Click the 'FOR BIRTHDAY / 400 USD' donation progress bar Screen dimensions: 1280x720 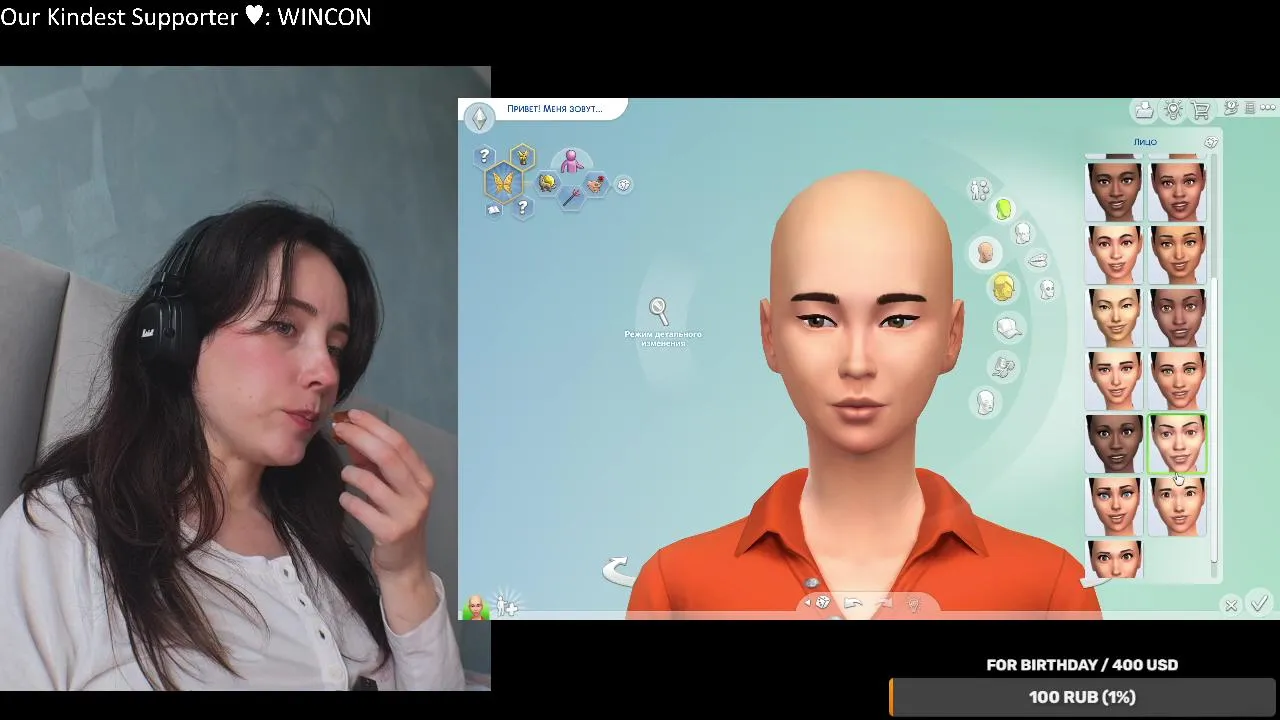pyautogui.click(x=1083, y=697)
